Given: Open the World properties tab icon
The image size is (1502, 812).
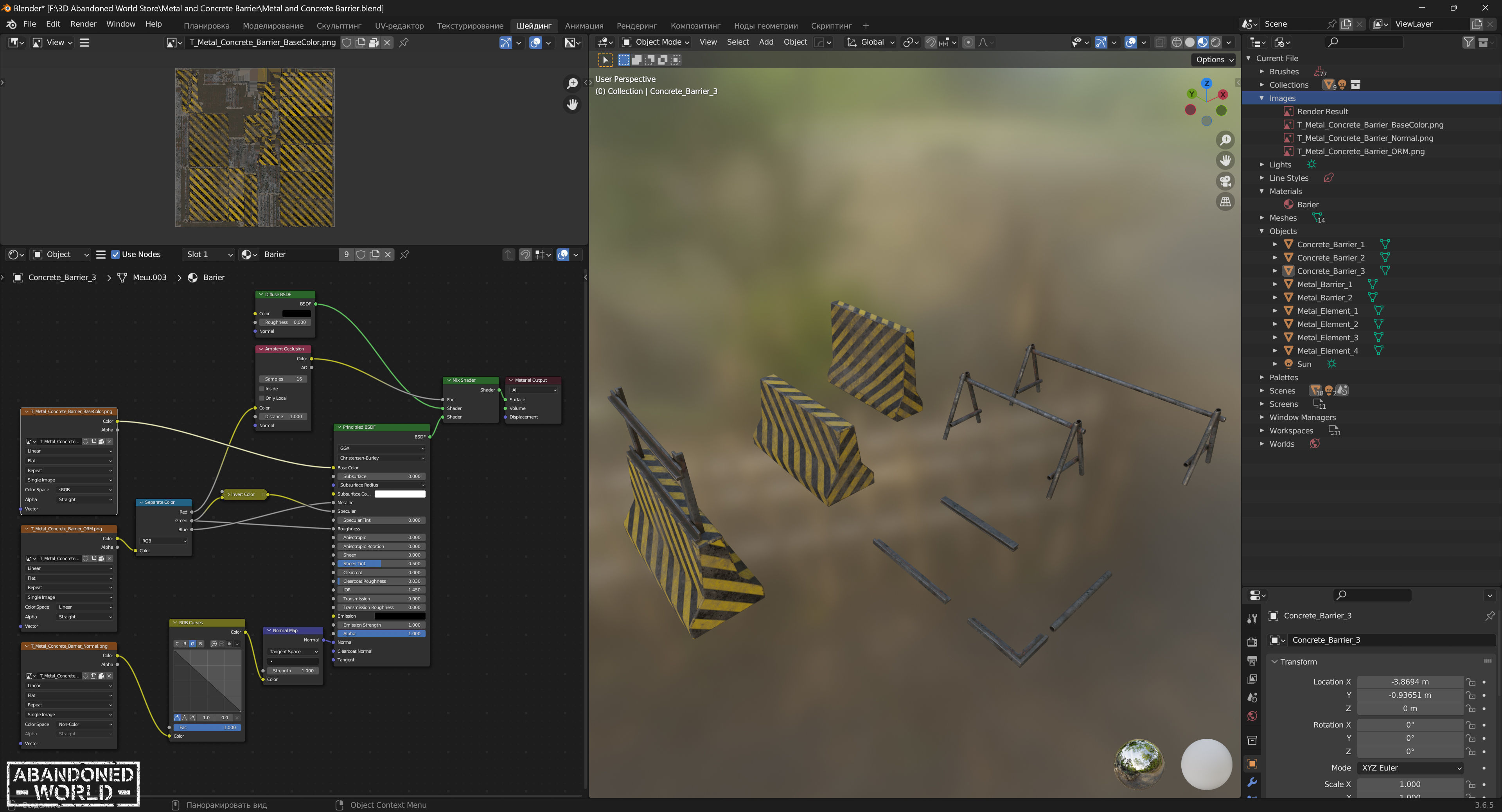Looking at the screenshot, I should pyautogui.click(x=1251, y=716).
